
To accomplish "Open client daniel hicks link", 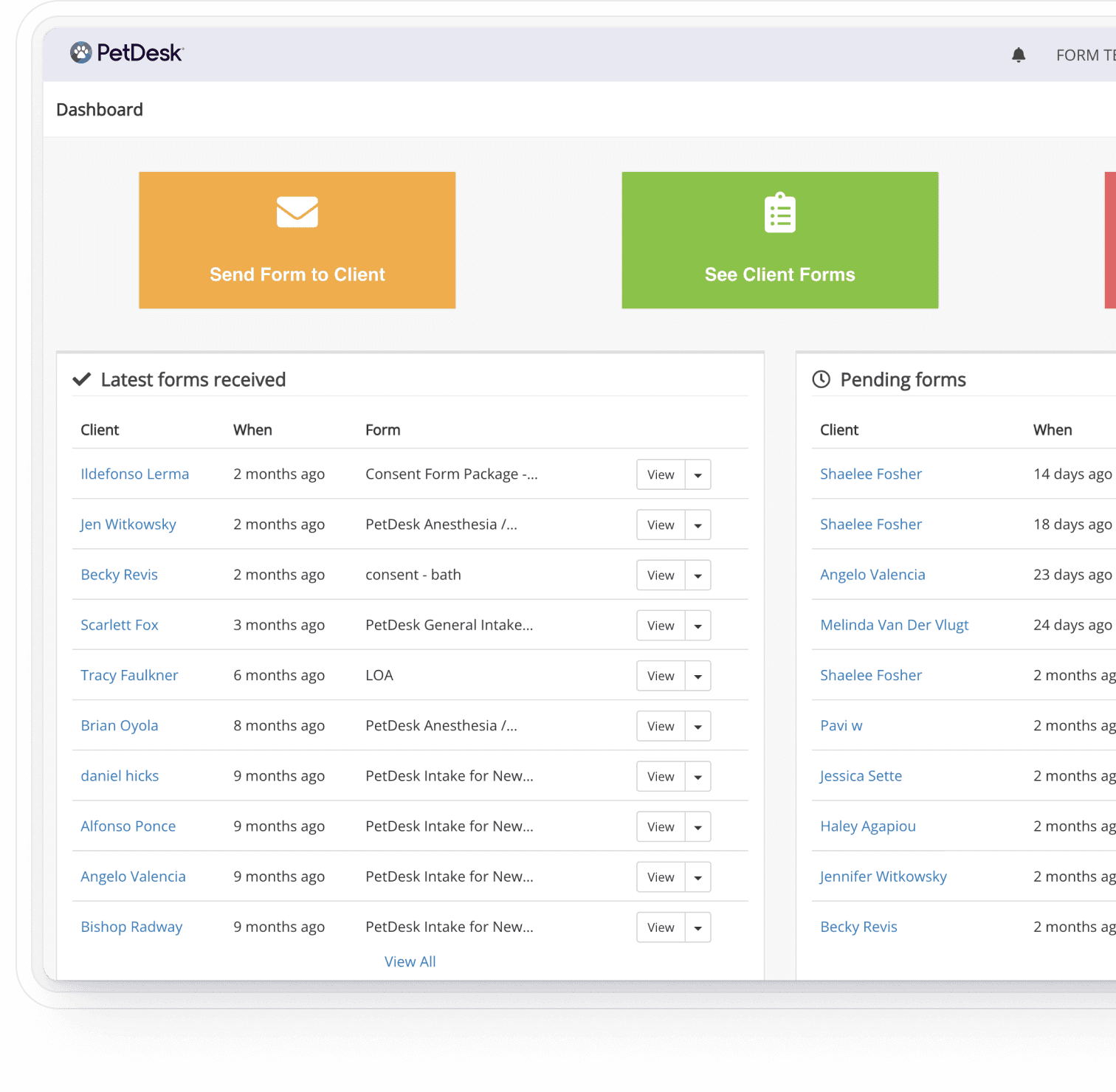I will [120, 775].
